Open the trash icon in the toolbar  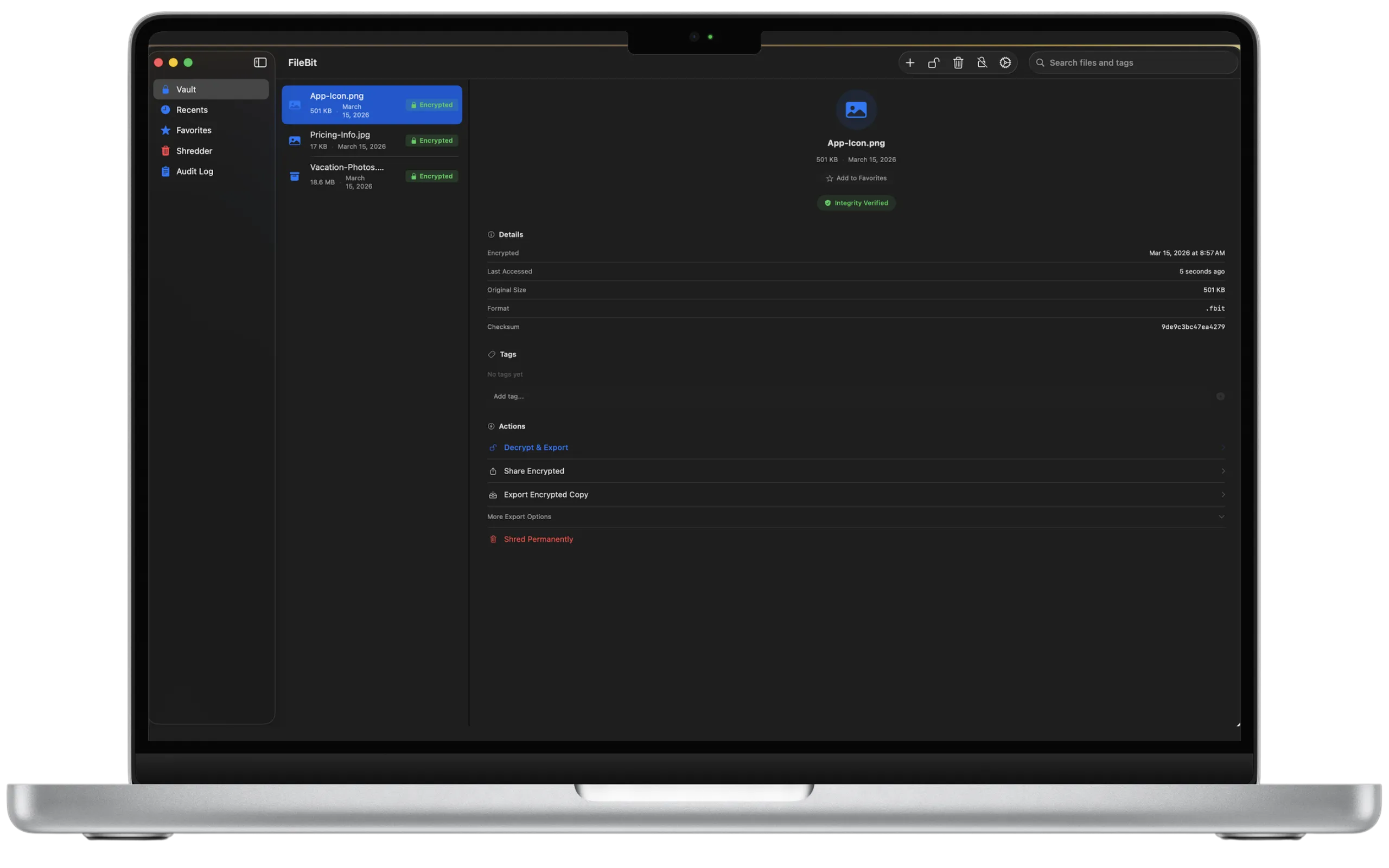click(x=958, y=62)
